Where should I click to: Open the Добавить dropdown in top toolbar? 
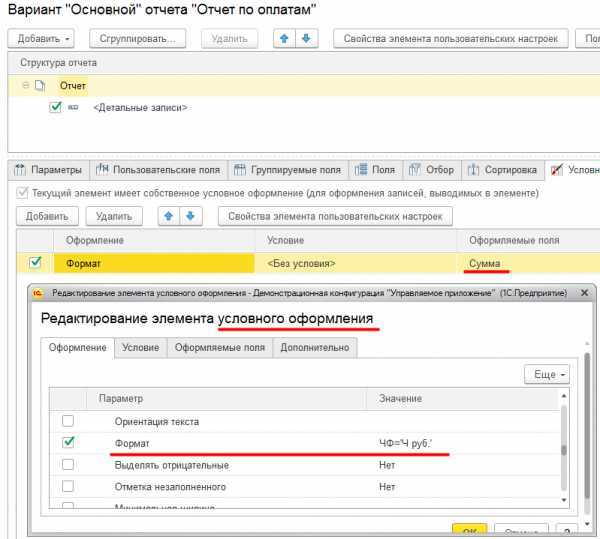(41, 39)
